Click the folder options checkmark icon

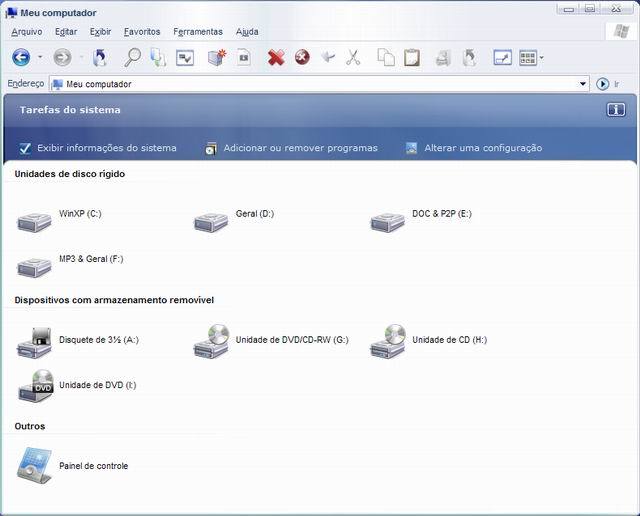(x=185, y=58)
